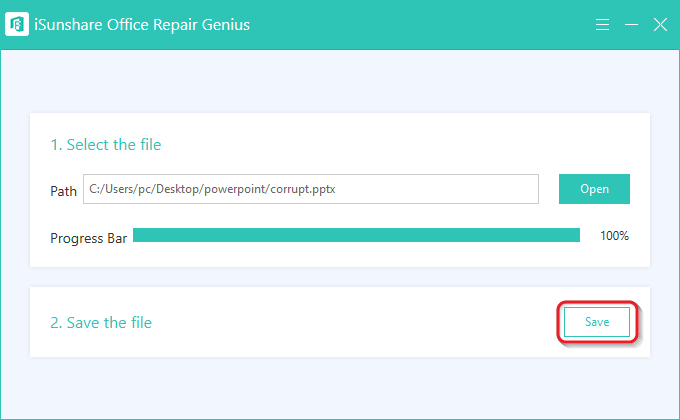Close the Office Repair Genius window
The image size is (680, 420).
click(x=660, y=24)
